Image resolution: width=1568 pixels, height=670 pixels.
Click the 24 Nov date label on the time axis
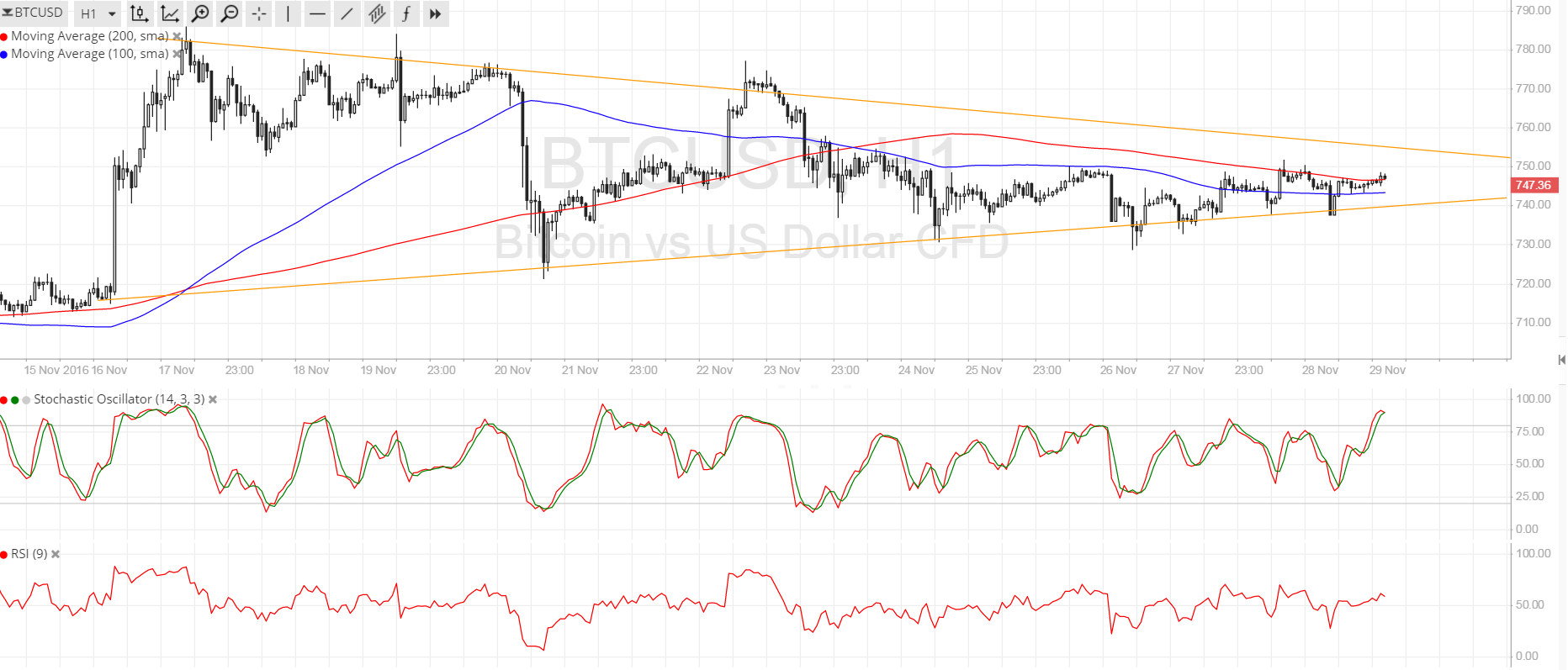(916, 370)
